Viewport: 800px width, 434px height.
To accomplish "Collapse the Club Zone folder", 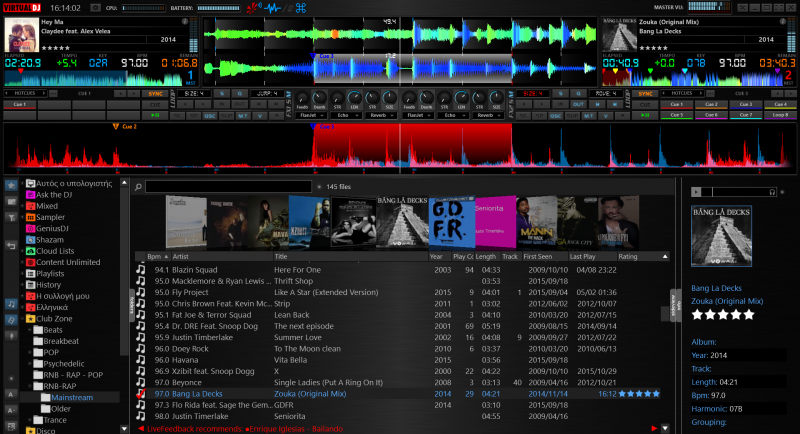I will pyautogui.click(x=22, y=319).
